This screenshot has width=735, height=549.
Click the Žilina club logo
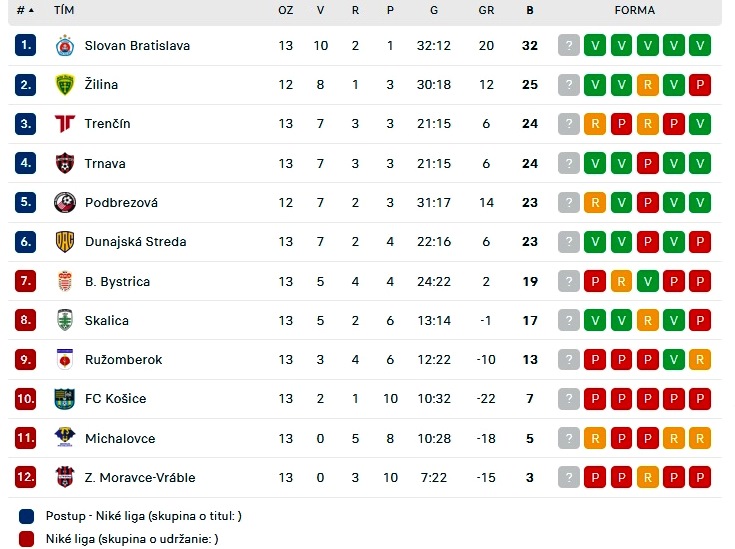click(x=65, y=85)
